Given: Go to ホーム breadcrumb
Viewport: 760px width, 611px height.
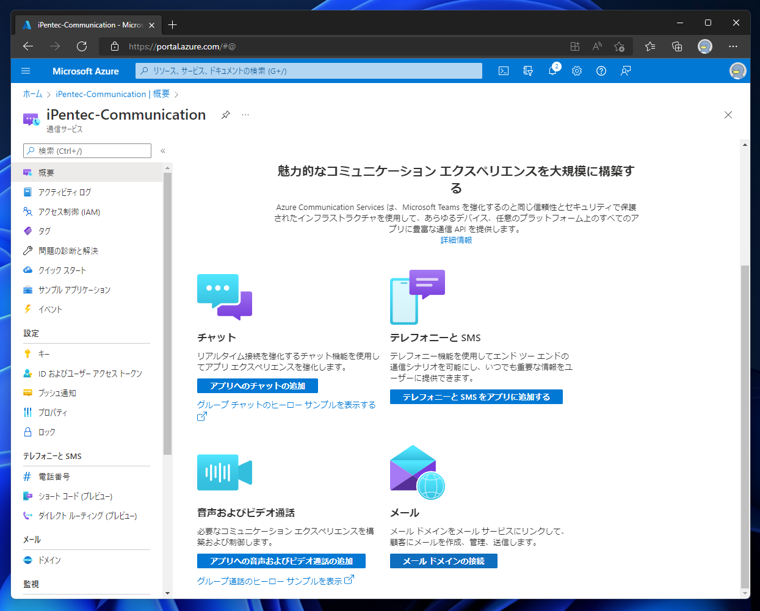Looking at the screenshot, I should [32, 94].
